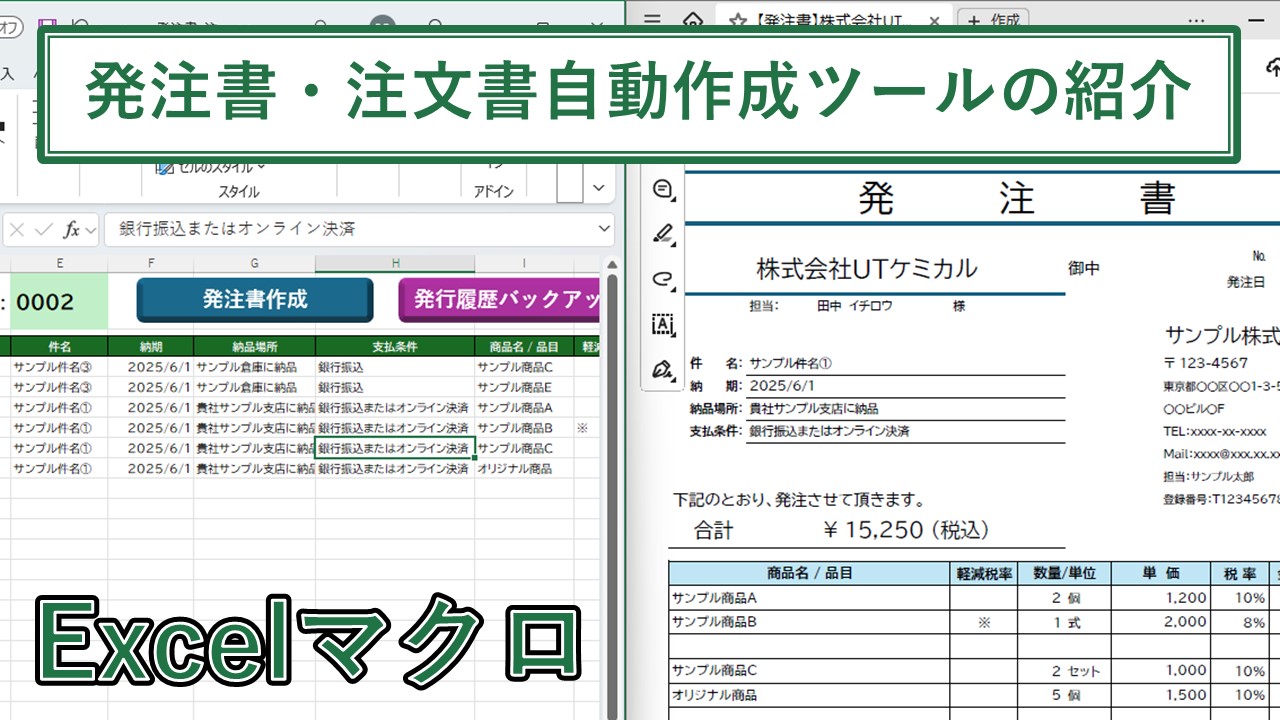Select the highlighter pen tool in the PDF sidebar

663,231
